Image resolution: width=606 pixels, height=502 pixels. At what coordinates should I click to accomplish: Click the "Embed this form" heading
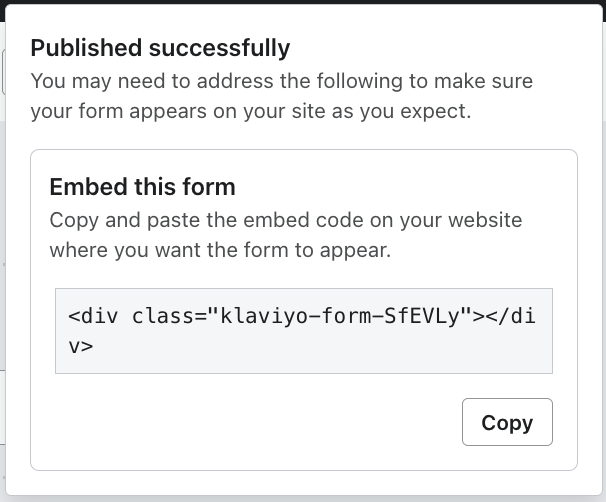[x=142, y=187]
